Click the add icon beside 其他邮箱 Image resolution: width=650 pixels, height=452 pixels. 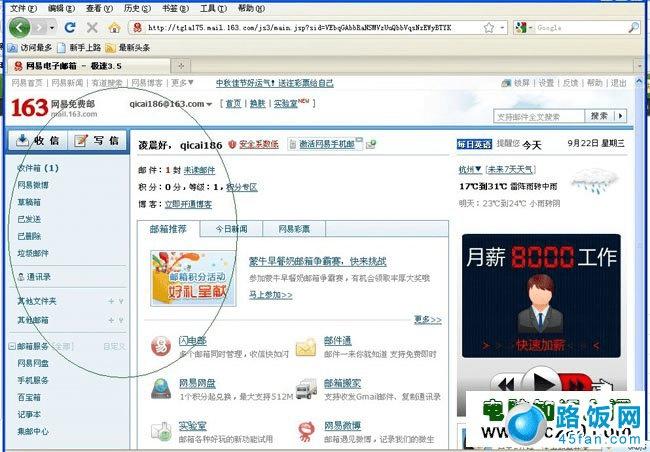(x=111, y=320)
